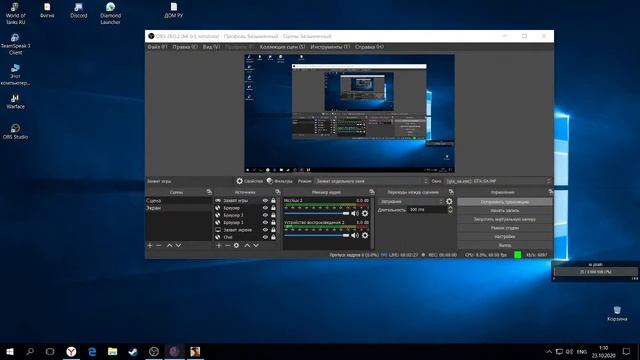Viewport: 640px width, 360px height.
Task: Open the Инструменты menu
Action: tap(330, 47)
